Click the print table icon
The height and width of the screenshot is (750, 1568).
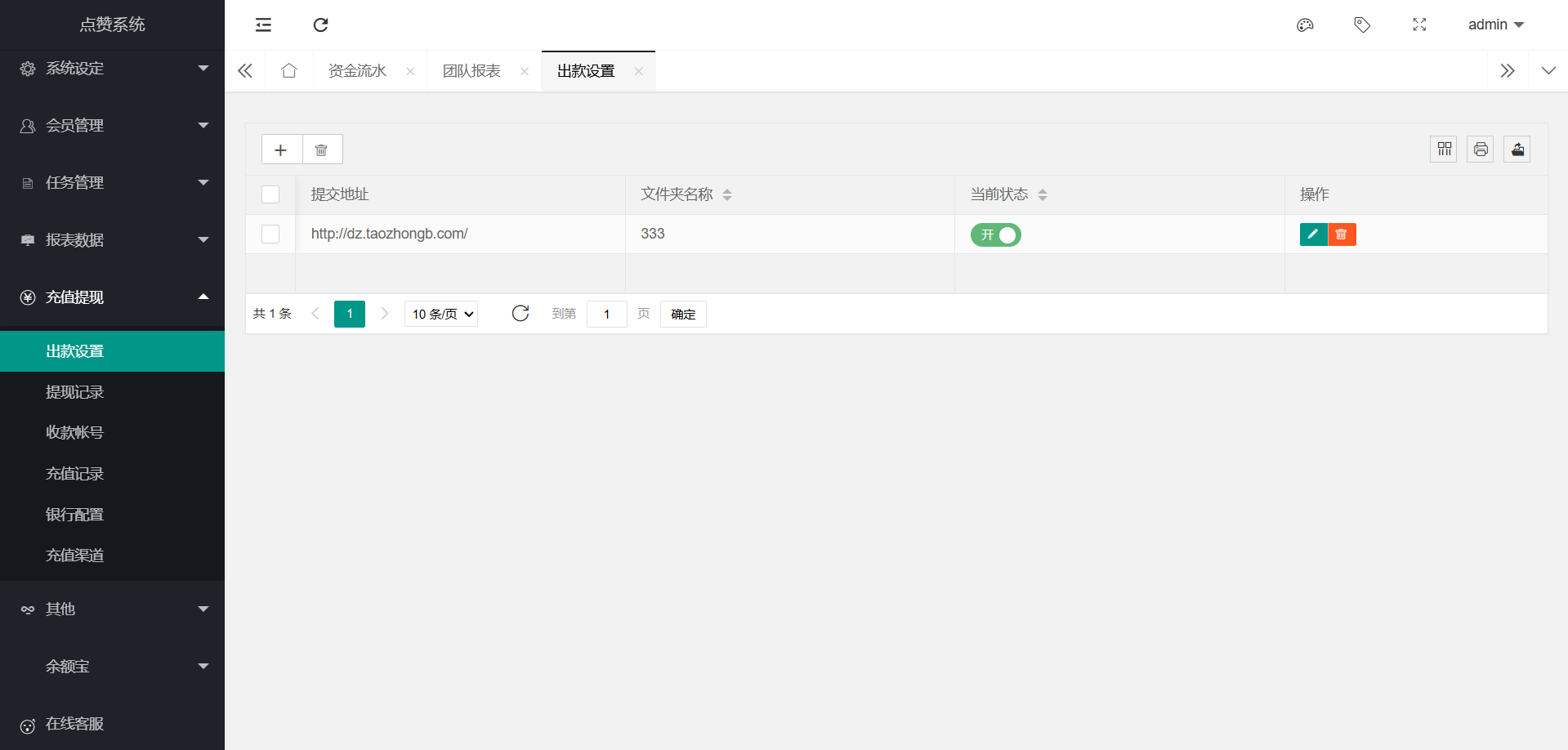[x=1480, y=150]
